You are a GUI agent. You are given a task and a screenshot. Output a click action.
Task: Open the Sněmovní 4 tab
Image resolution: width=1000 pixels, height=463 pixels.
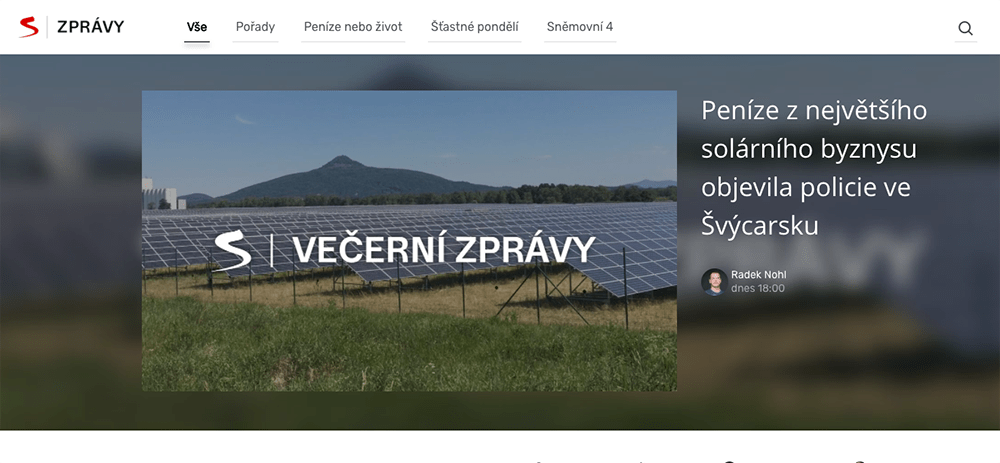tap(580, 27)
